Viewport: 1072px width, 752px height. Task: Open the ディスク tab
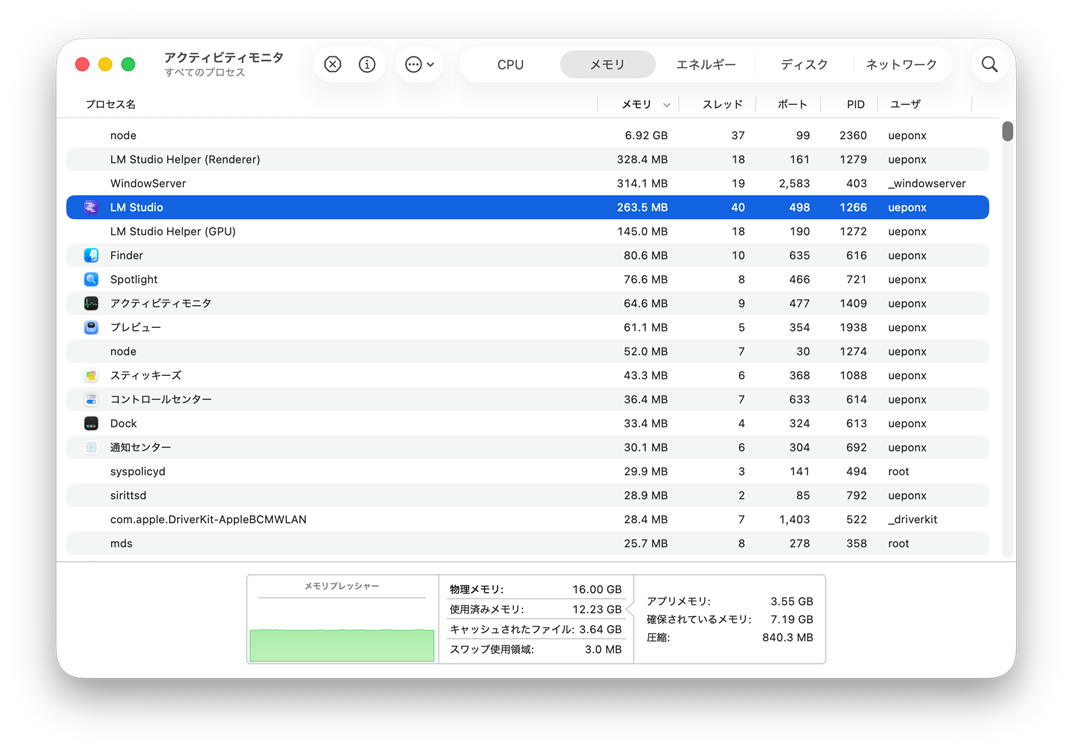(x=804, y=64)
